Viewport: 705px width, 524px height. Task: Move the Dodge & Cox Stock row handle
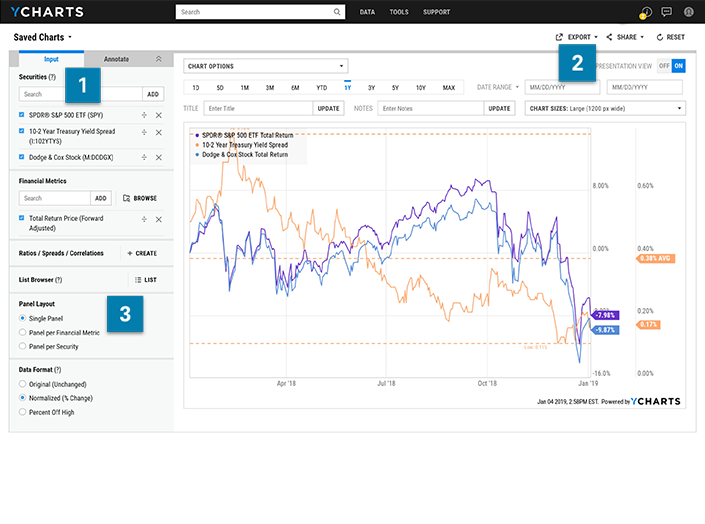point(144,157)
